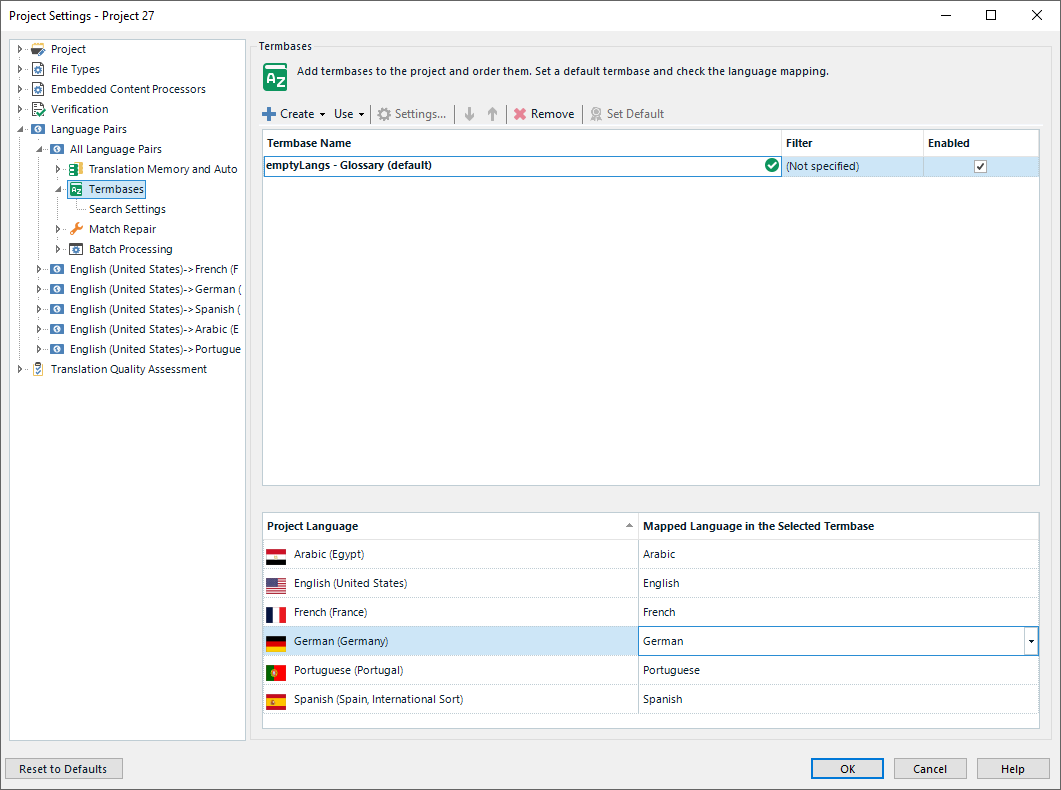Image resolution: width=1061 pixels, height=790 pixels.
Task: Move termbase up with the up arrow
Action: tap(493, 114)
